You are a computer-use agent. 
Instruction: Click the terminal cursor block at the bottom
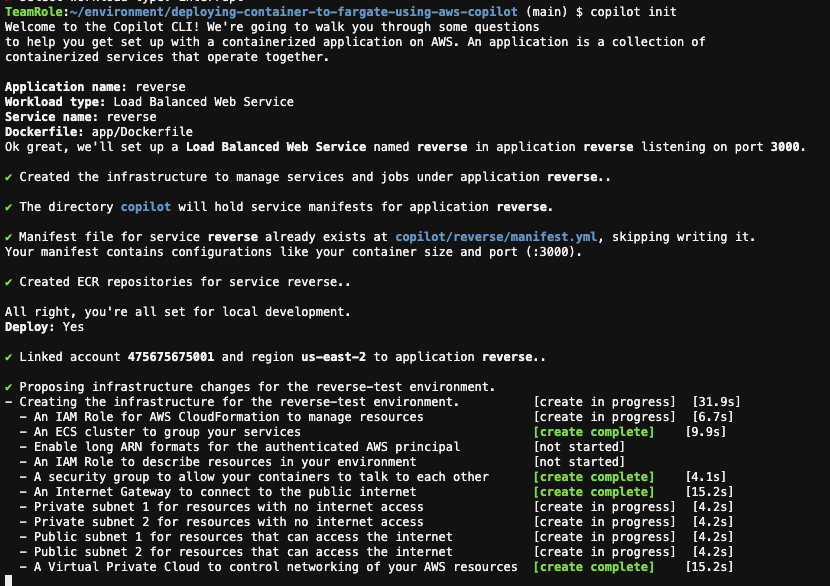(8, 580)
